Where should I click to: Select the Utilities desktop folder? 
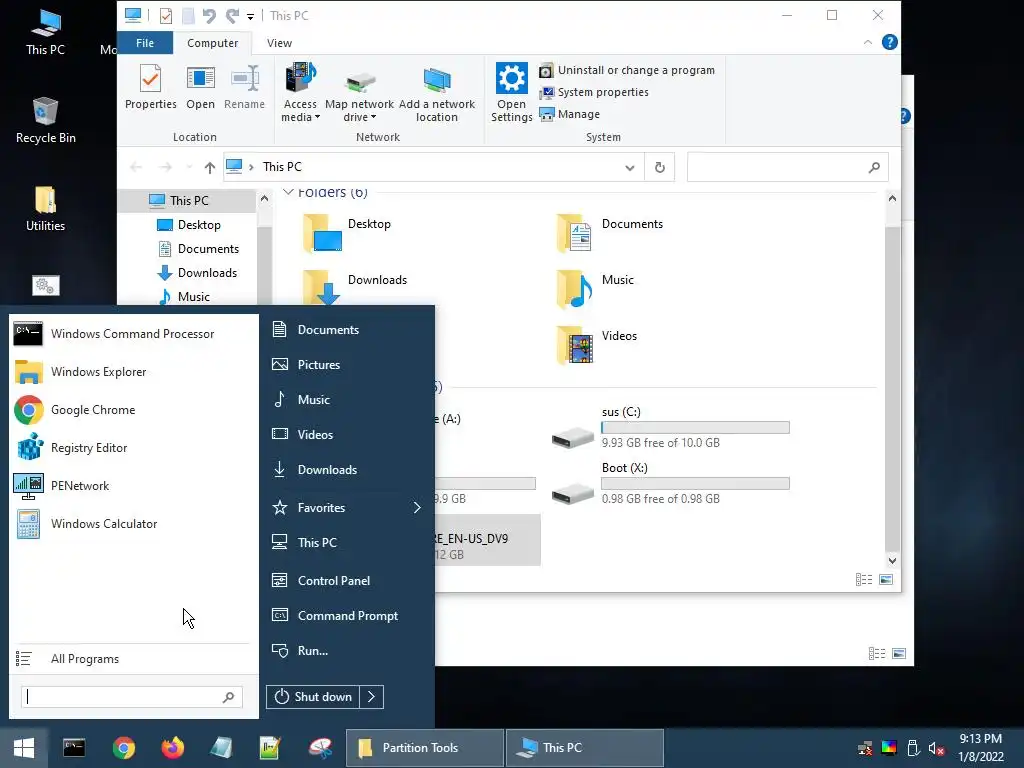(x=45, y=208)
